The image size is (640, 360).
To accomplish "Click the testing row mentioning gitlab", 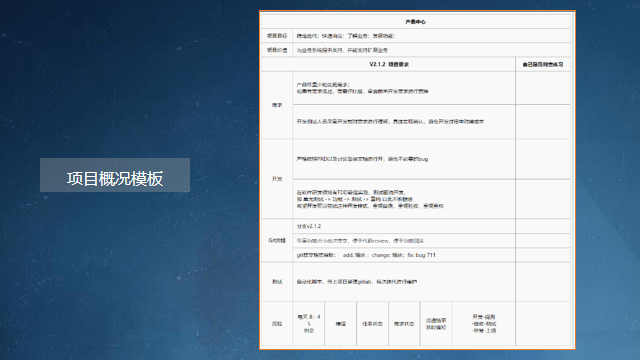I will pos(404,282).
